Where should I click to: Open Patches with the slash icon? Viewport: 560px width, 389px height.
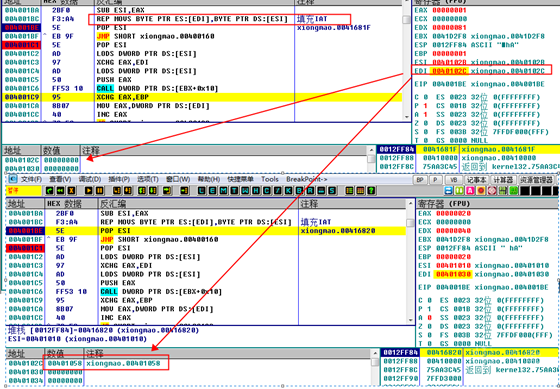pyautogui.click(x=277, y=191)
